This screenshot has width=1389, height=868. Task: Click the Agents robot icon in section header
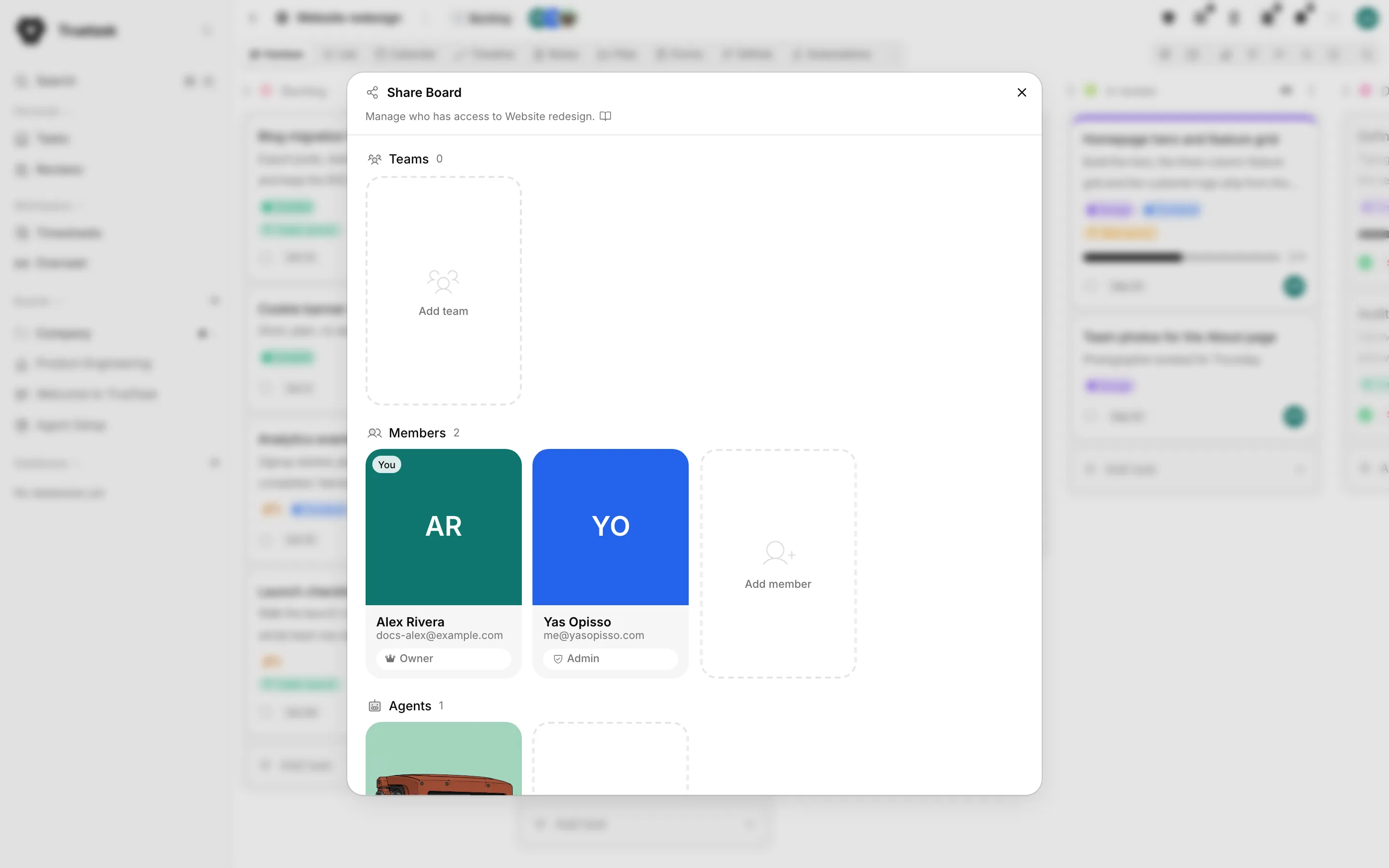[x=375, y=705]
